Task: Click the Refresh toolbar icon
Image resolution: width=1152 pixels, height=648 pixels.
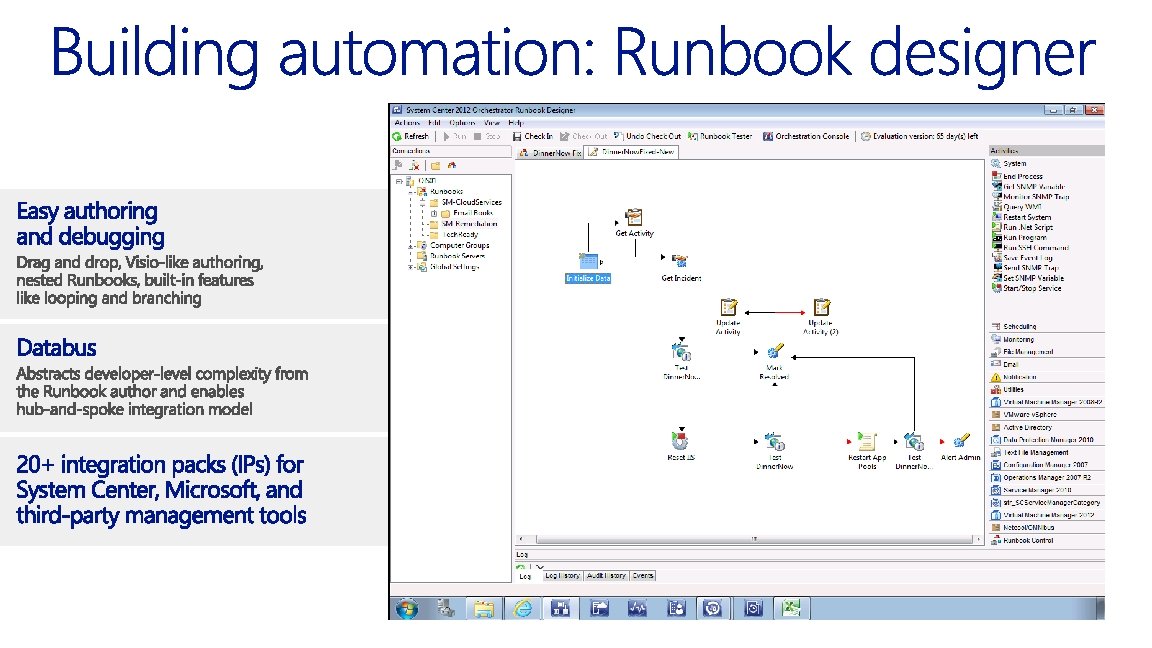Action: 397,137
